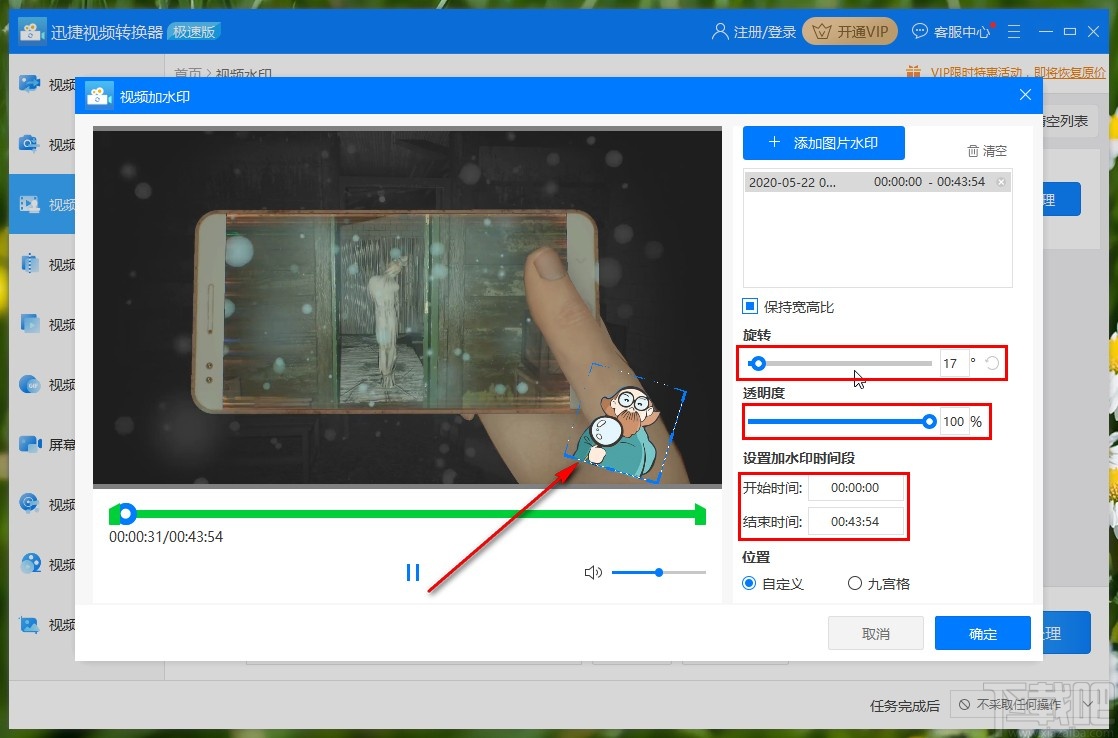Open the 注册/登录 user account icon

(x=719, y=31)
